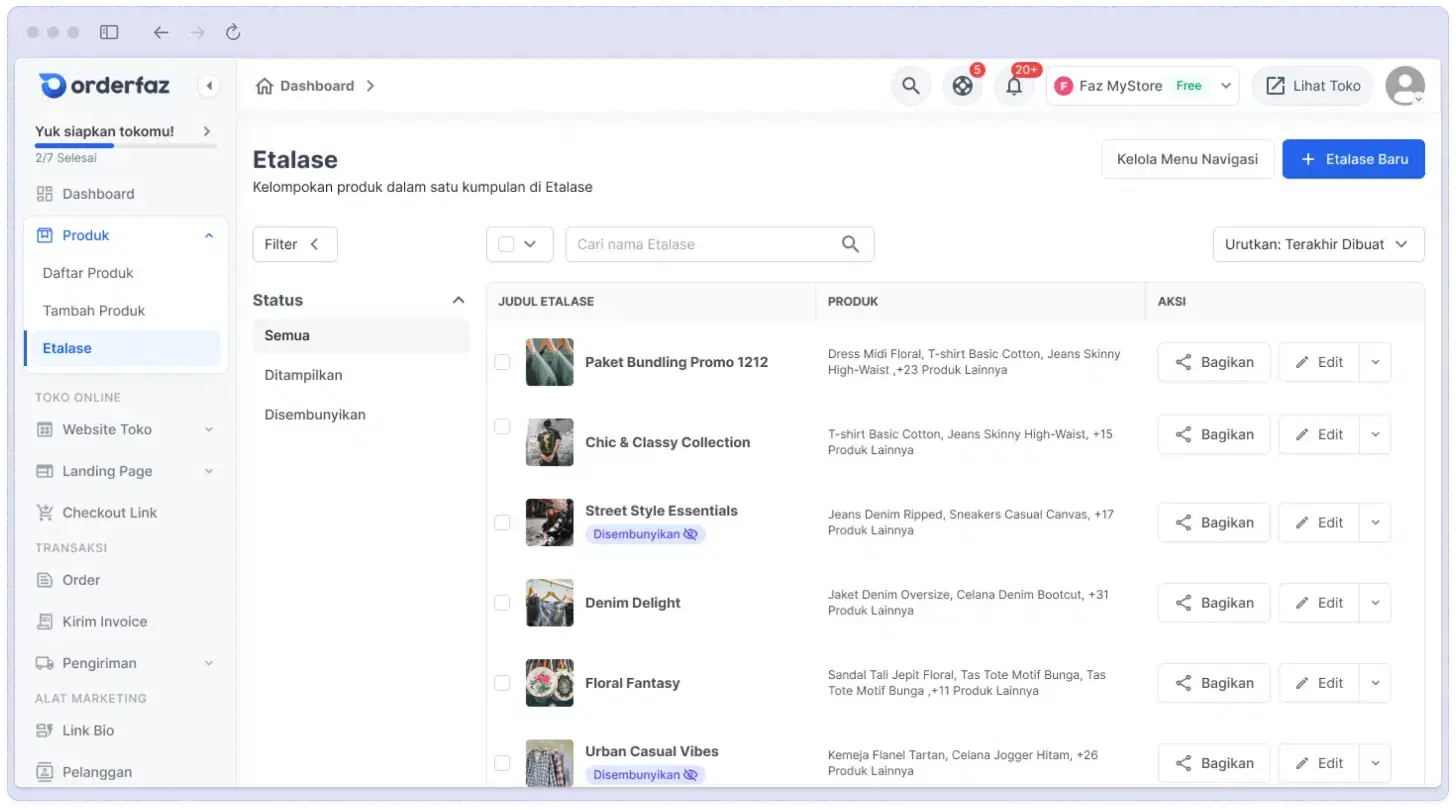The width and height of the screenshot is (1456, 810).
Task: Click the Cari nama Etalase search field
Action: pyautogui.click(x=700, y=244)
